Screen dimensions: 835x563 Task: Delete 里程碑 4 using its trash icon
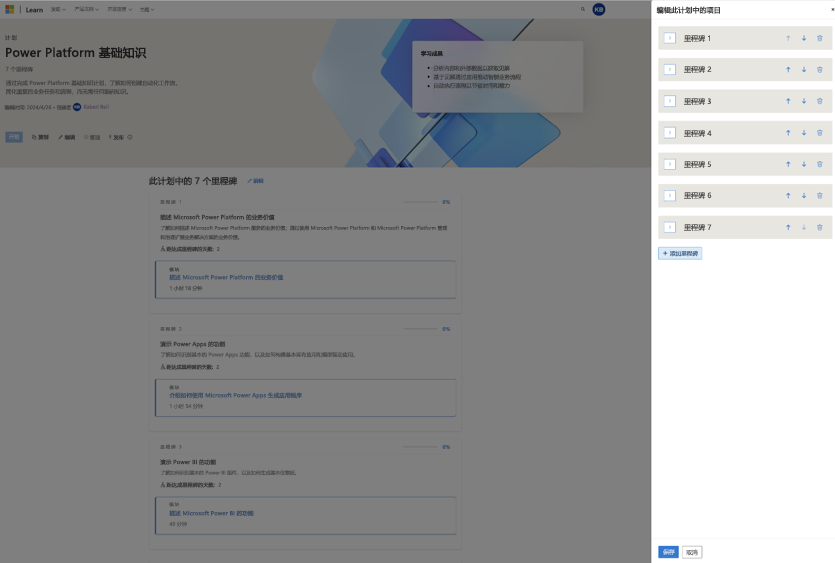point(820,133)
